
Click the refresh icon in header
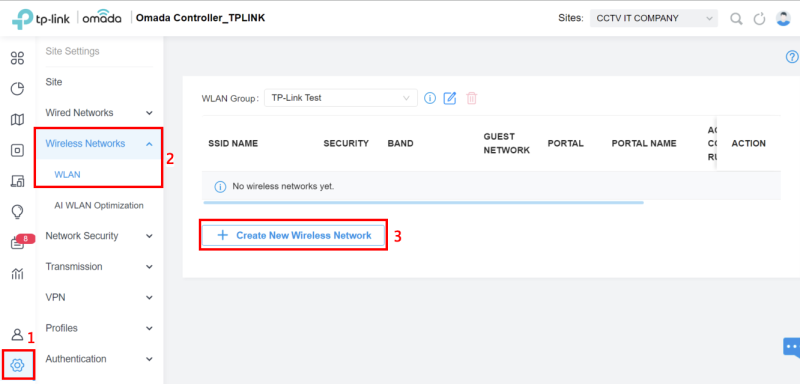[x=760, y=19]
